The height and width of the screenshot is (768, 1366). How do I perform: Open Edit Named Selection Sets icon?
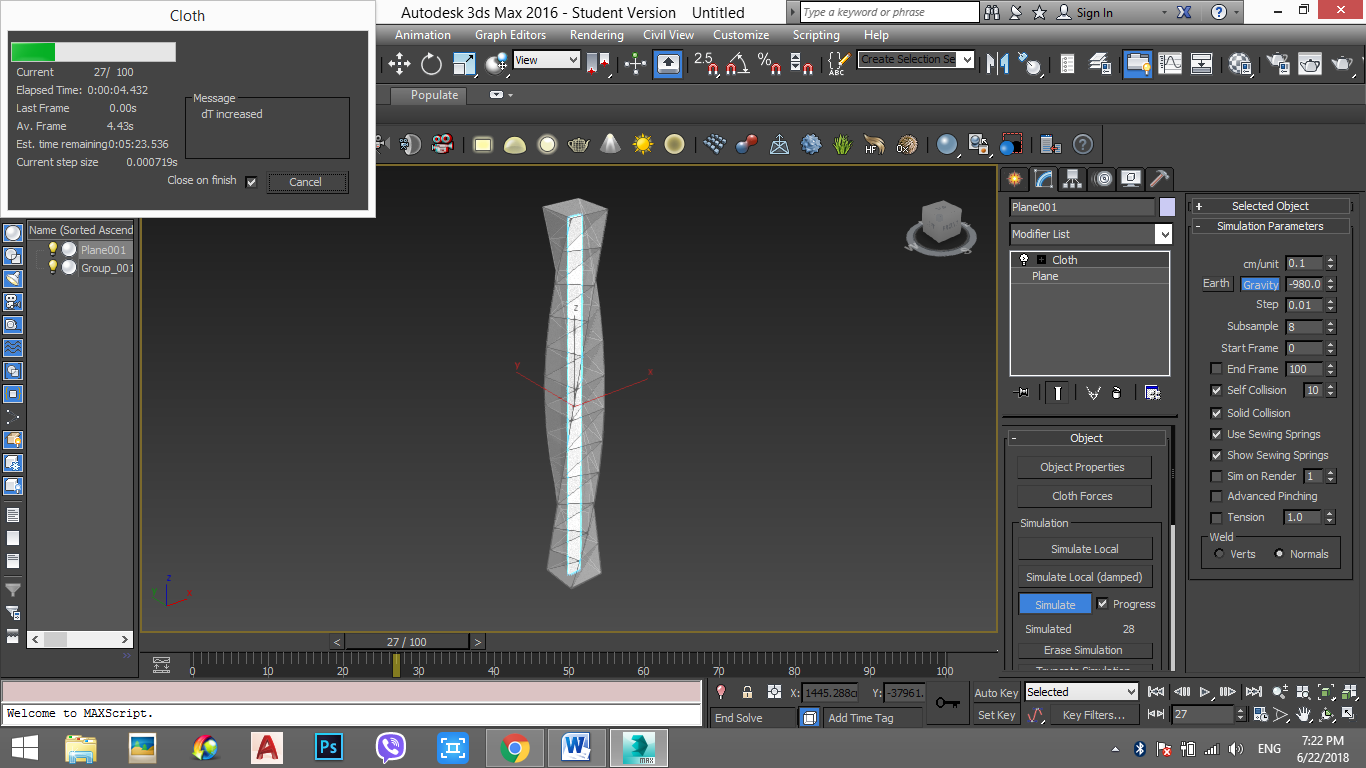coord(837,64)
